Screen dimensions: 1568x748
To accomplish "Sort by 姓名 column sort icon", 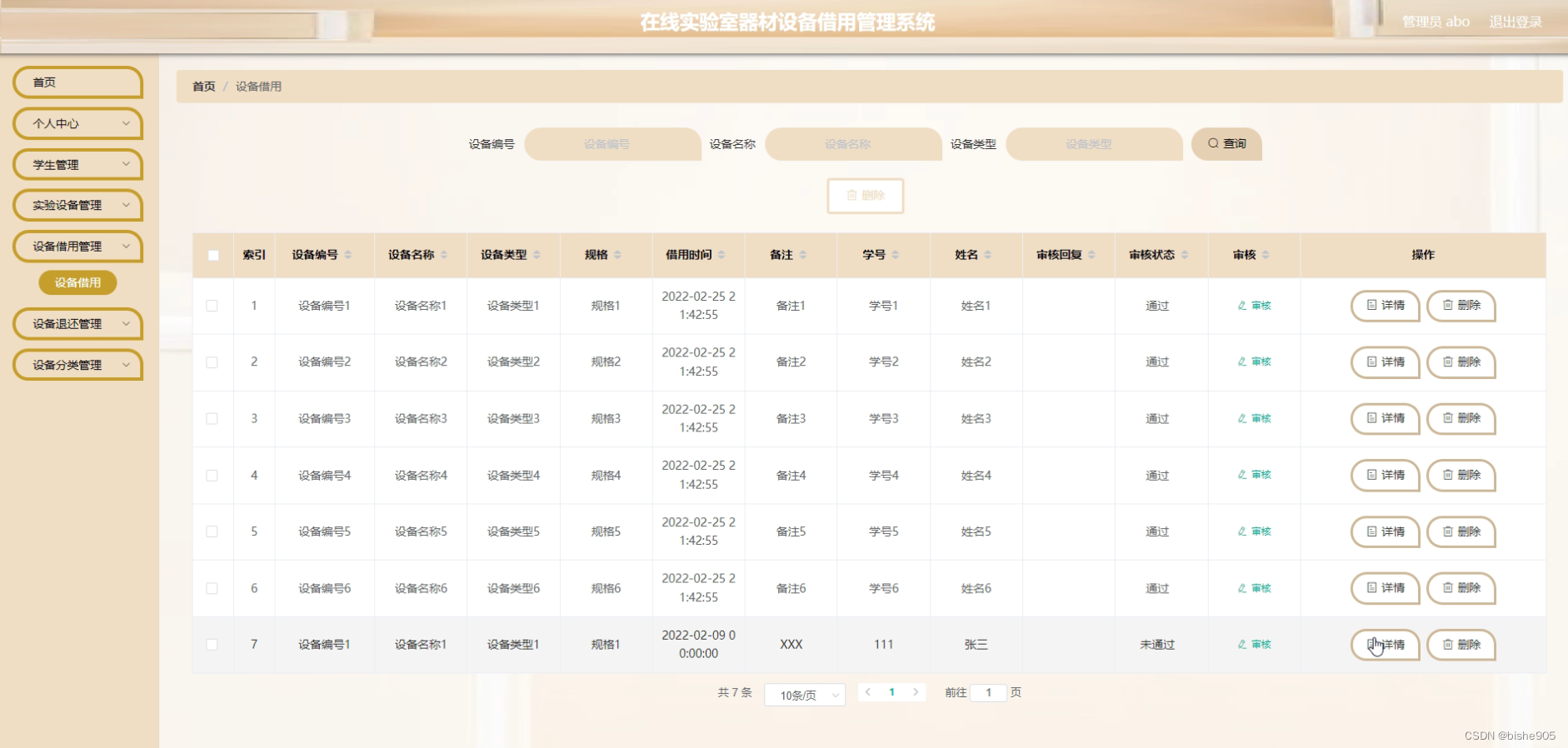I will 987,255.
